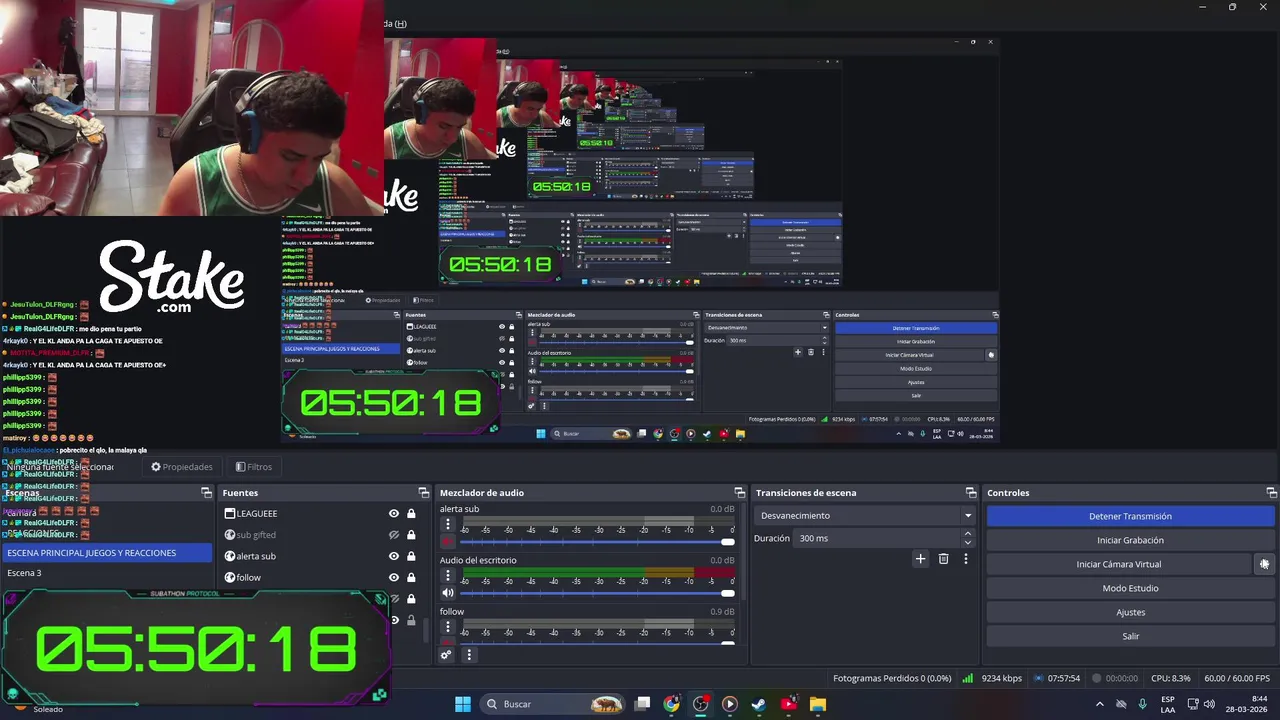Open advanced audio properties gear in mixer
Screen dimensions: 1280x720
[446, 655]
